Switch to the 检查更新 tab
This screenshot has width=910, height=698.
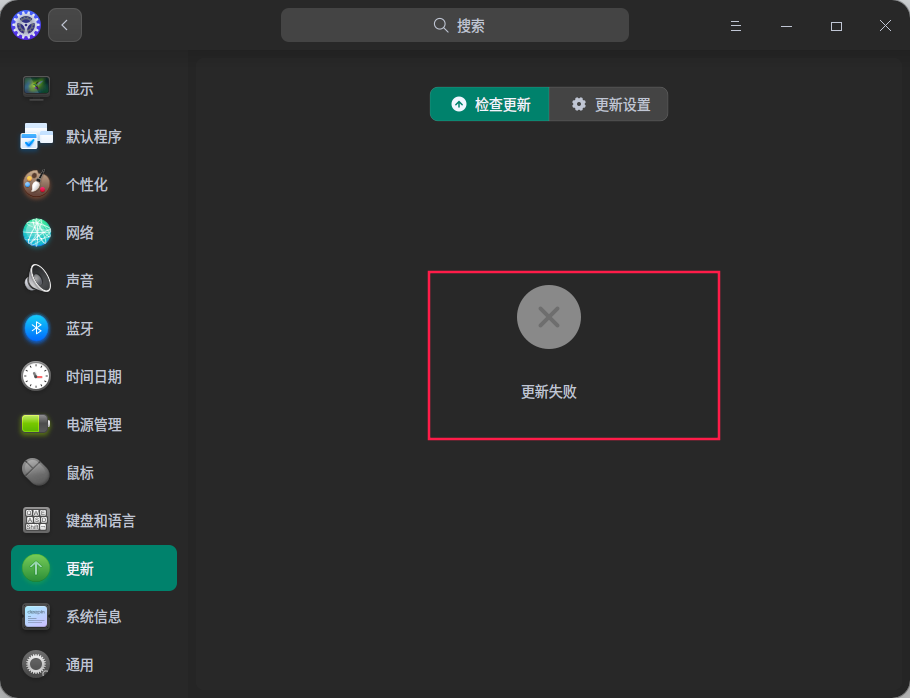click(490, 104)
